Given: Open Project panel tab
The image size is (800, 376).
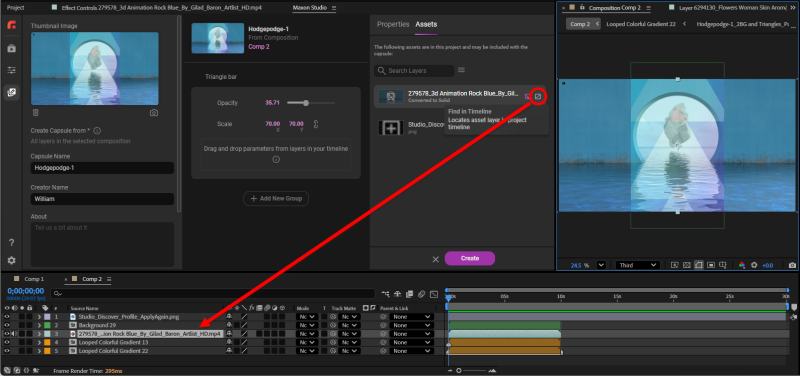Looking at the screenshot, I should [x=15, y=8].
